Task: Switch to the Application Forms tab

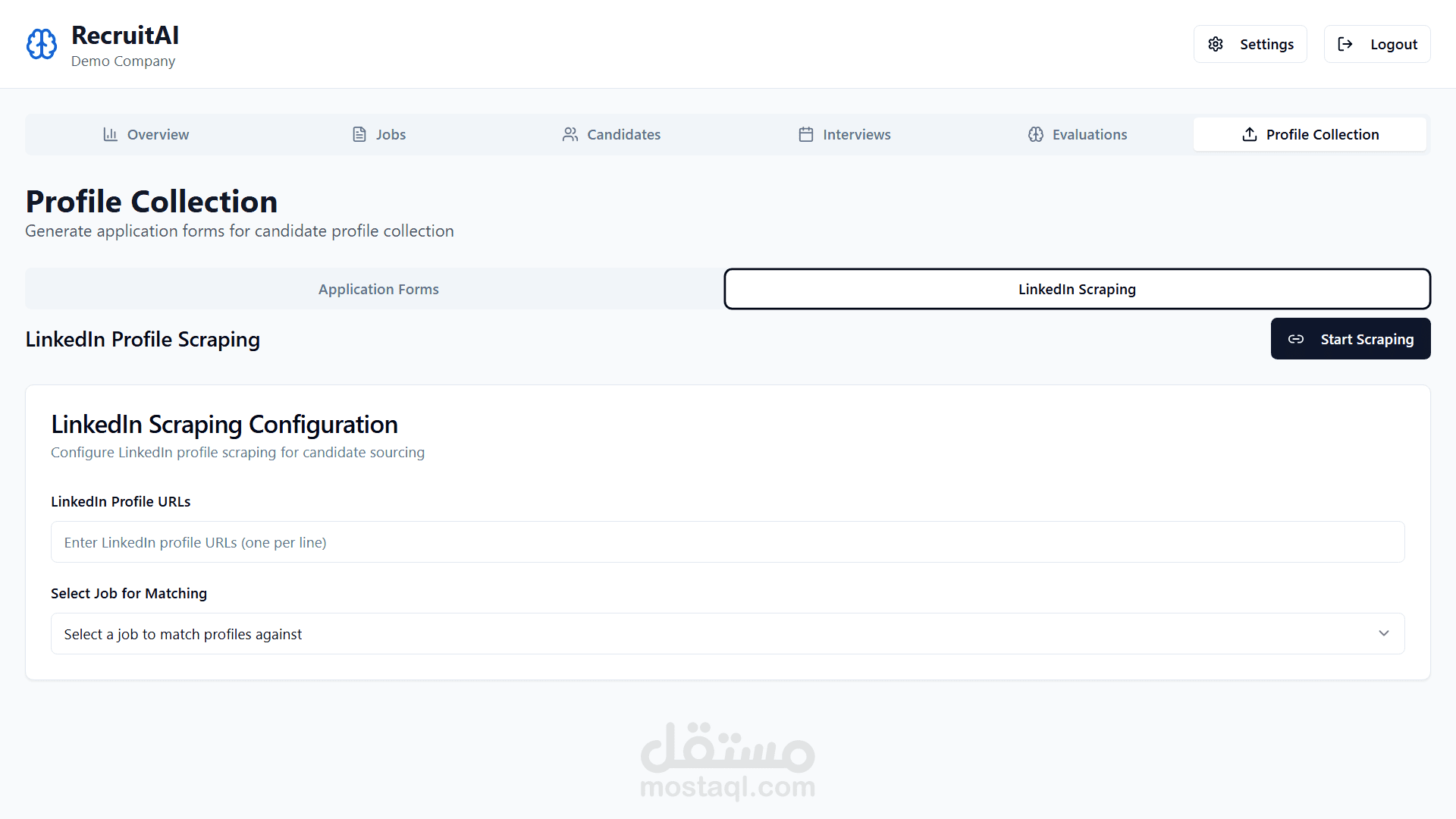Action: [378, 289]
